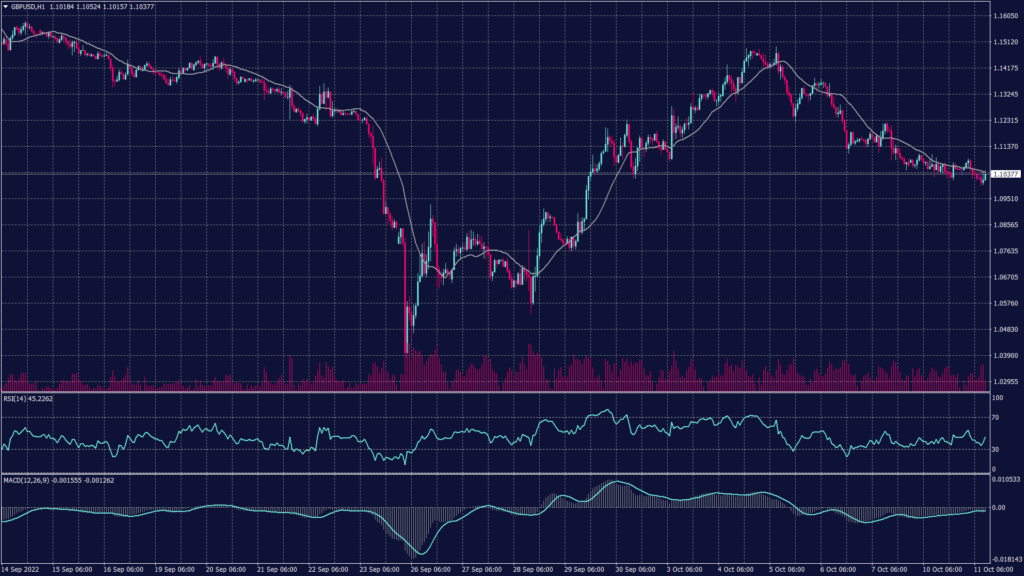Screen dimensions: 1024x576
Task: Click the 1.09510 price scale label
Action: tap(1005, 198)
